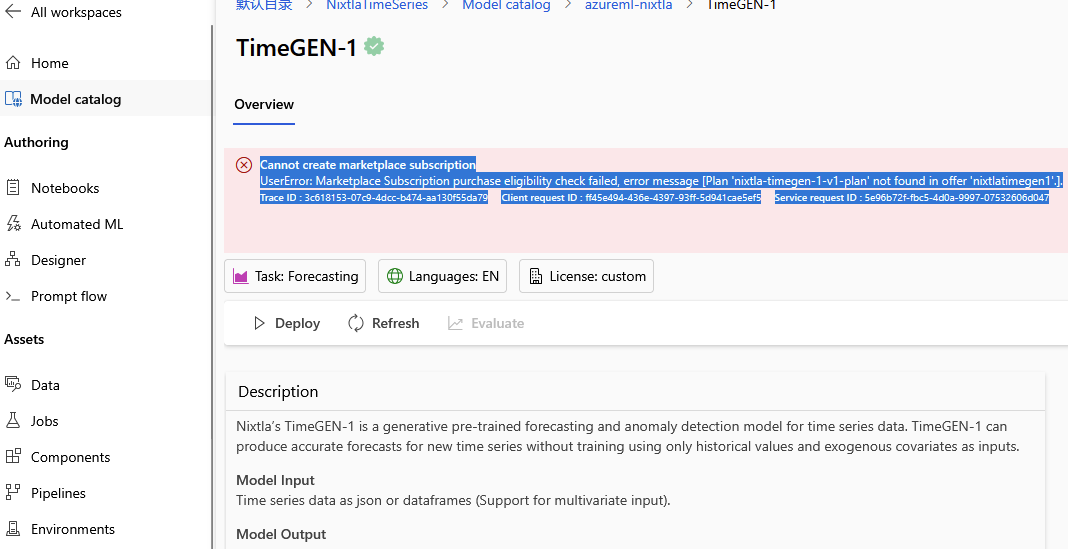This screenshot has height=549, width=1068.
Task: Click the Model Input heading
Action: 275,480
